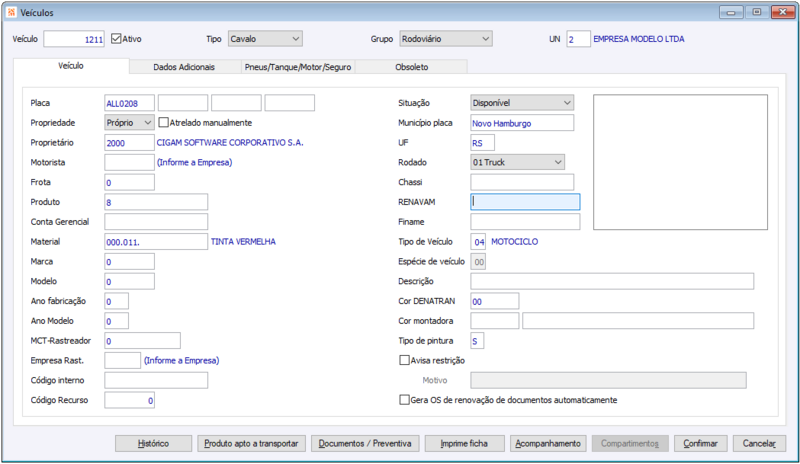
Task: Click the EMPRESA MODELO LTDA text
Action: (638, 39)
